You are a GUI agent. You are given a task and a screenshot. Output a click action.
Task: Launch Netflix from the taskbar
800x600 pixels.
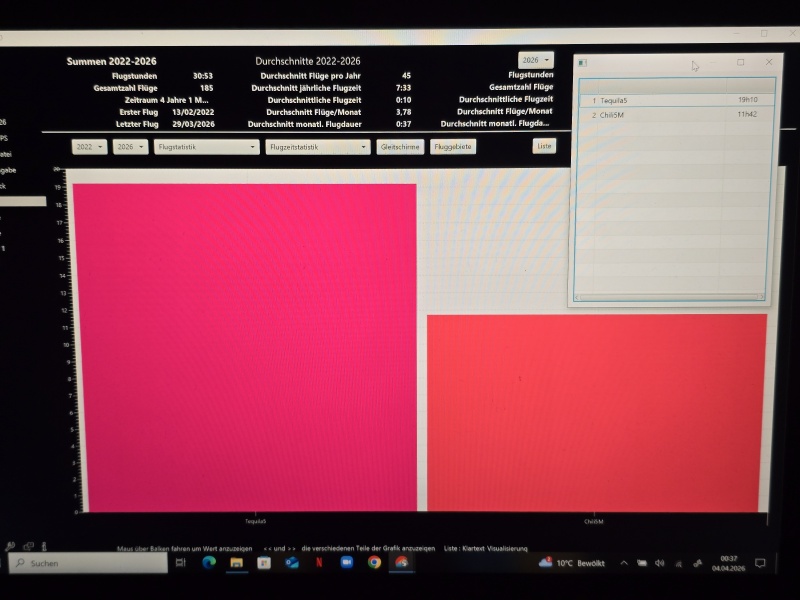tap(319, 563)
